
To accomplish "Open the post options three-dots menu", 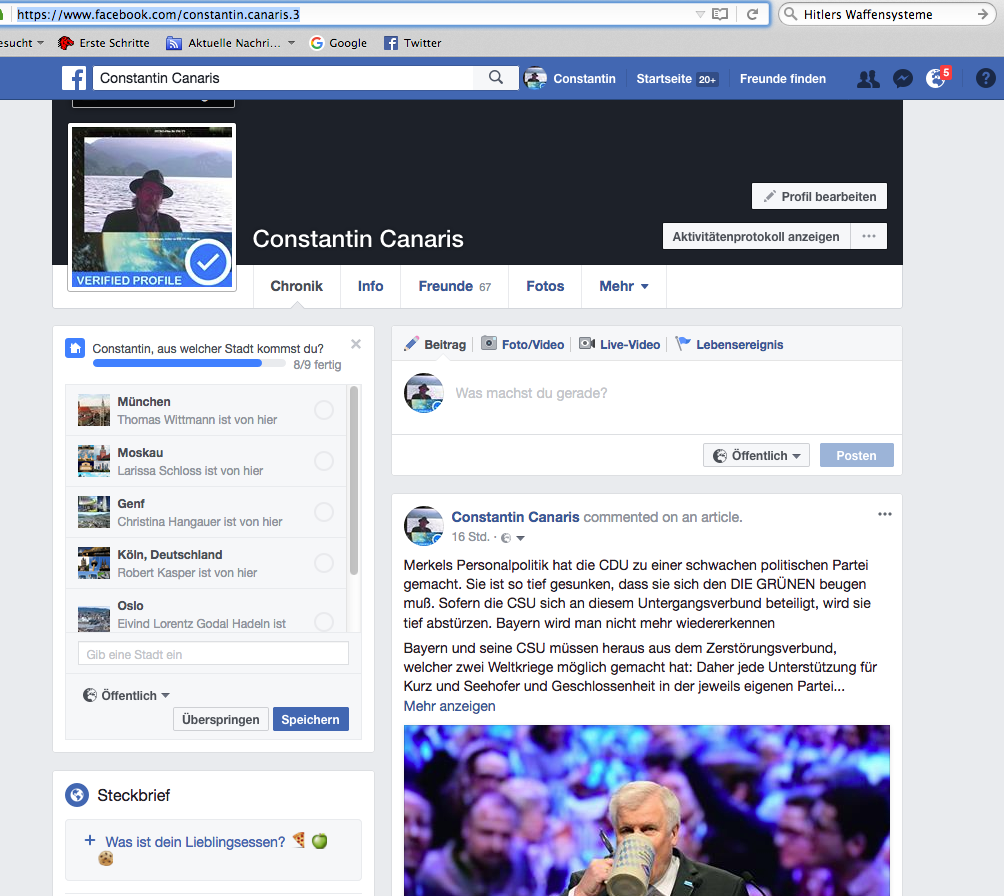I will coord(884,514).
